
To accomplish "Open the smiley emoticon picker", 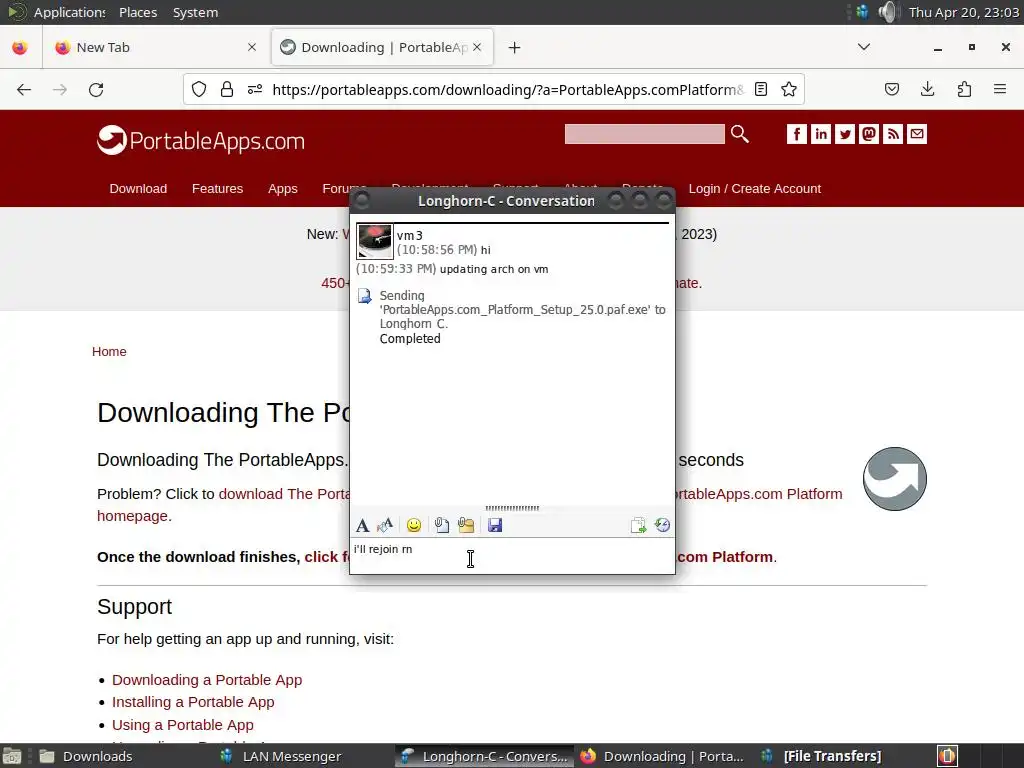I will [x=413, y=525].
